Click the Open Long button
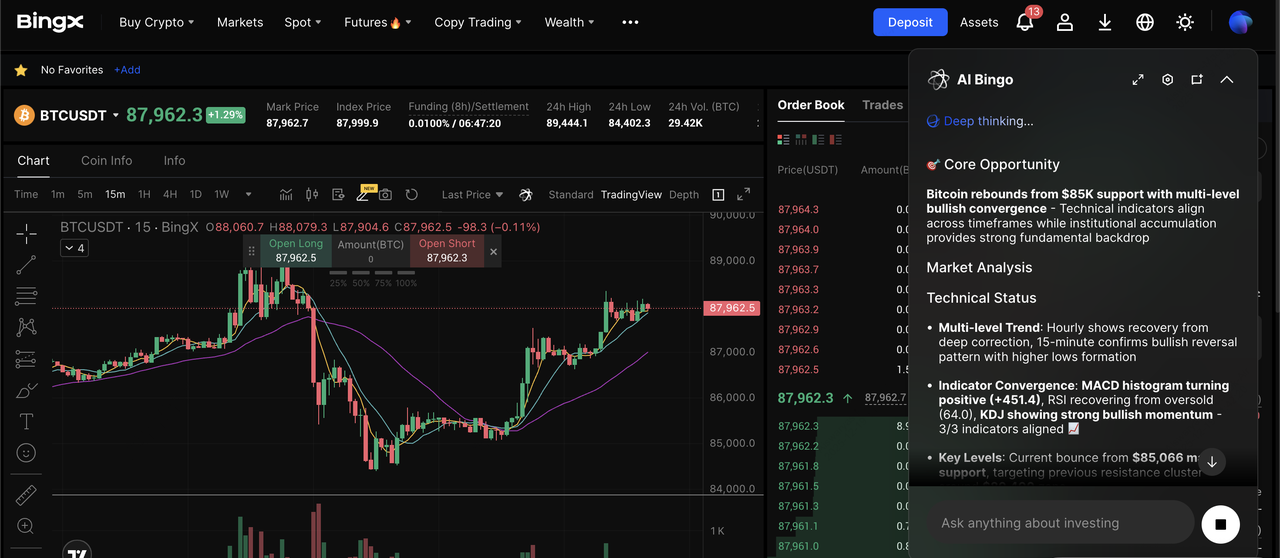 coord(296,251)
